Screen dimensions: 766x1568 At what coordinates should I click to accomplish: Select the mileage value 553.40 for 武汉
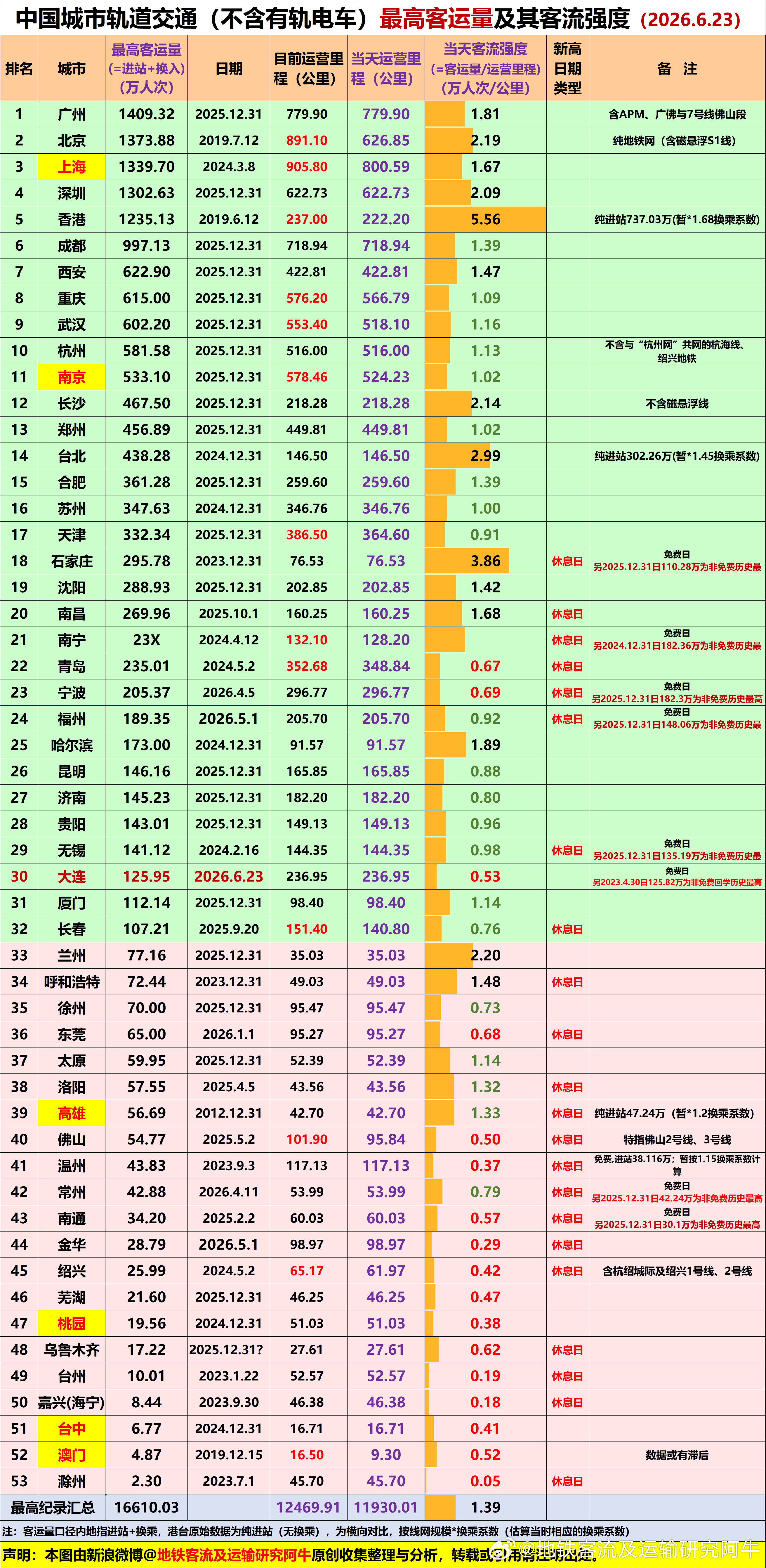click(307, 325)
